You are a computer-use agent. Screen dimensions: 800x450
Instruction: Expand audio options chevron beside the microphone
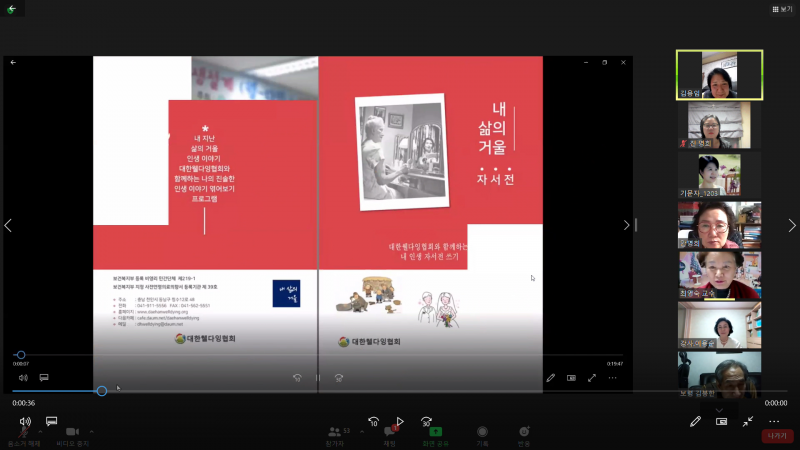(40, 431)
